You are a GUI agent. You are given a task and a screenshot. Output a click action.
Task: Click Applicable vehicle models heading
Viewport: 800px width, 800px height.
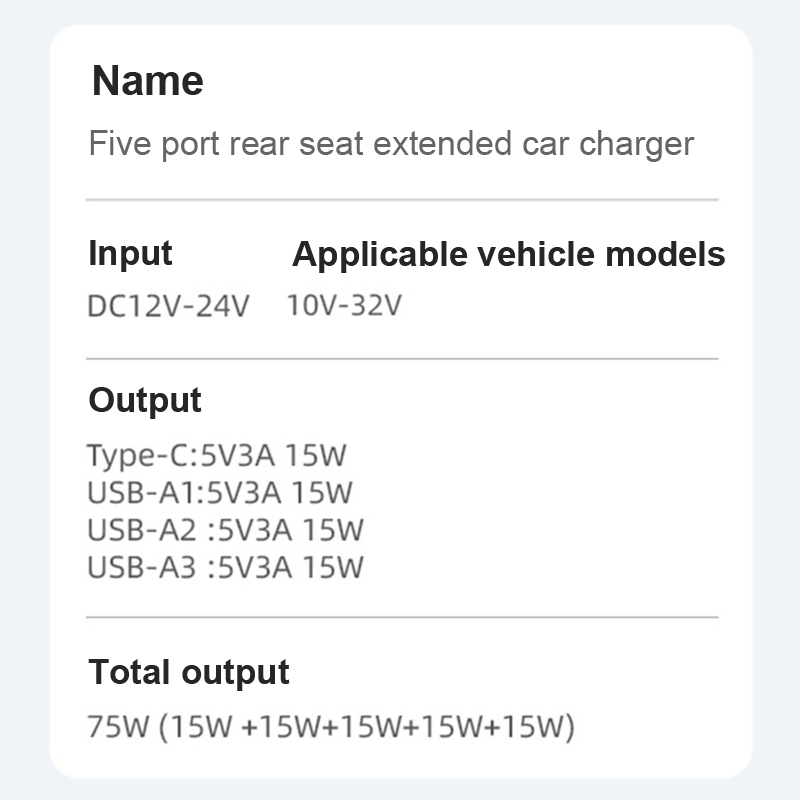tap(508, 254)
